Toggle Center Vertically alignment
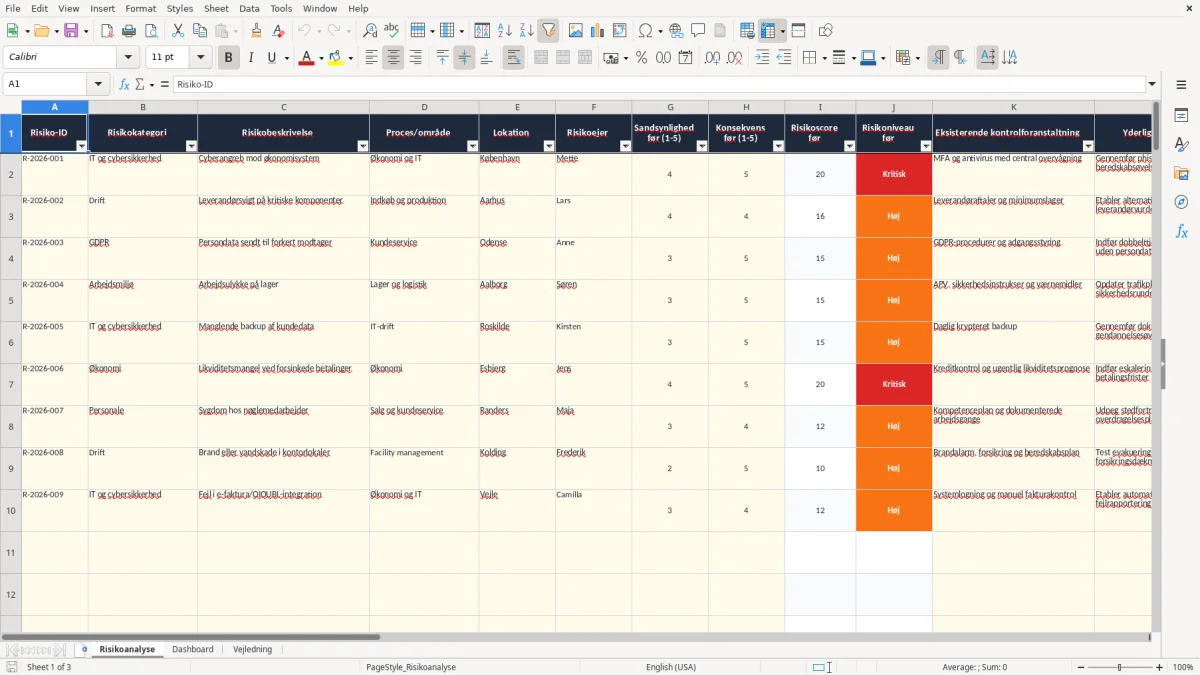The height and width of the screenshot is (675, 1200). click(x=464, y=58)
